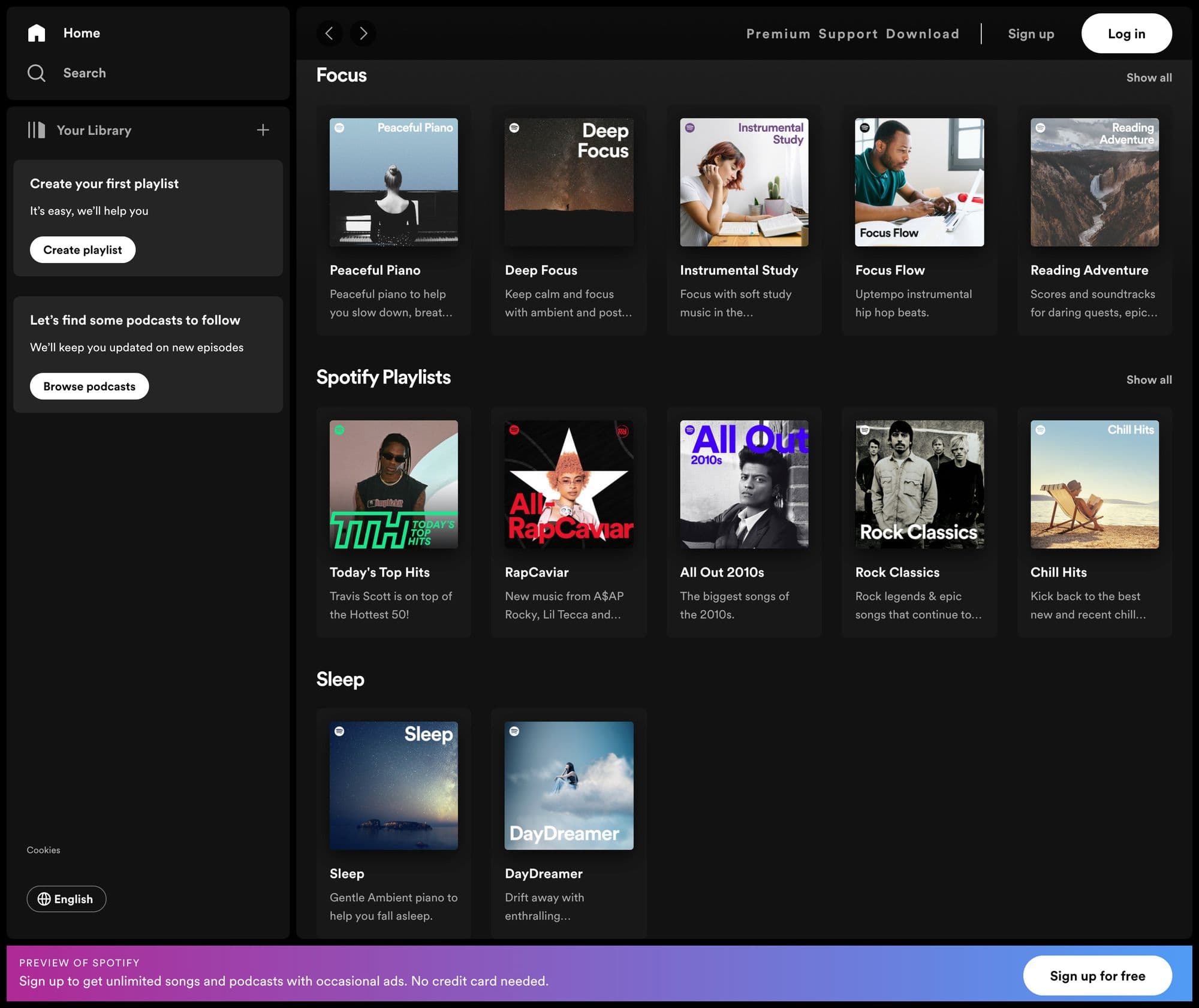Image resolution: width=1199 pixels, height=1008 pixels.
Task: Click the RapCaviar title text
Action: point(537,572)
